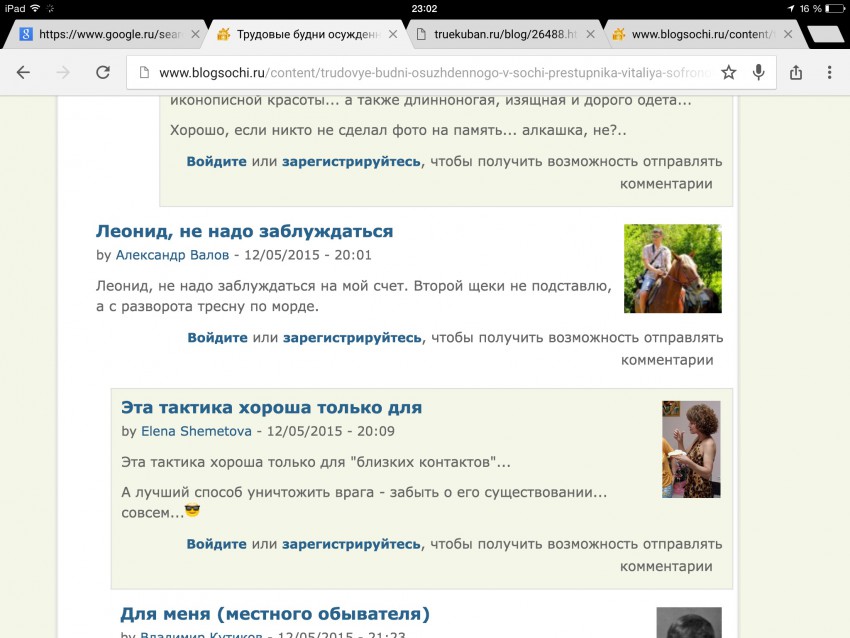Reload the current blogsochi.ru page
850x638 pixels.
pyautogui.click(x=102, y=72)
